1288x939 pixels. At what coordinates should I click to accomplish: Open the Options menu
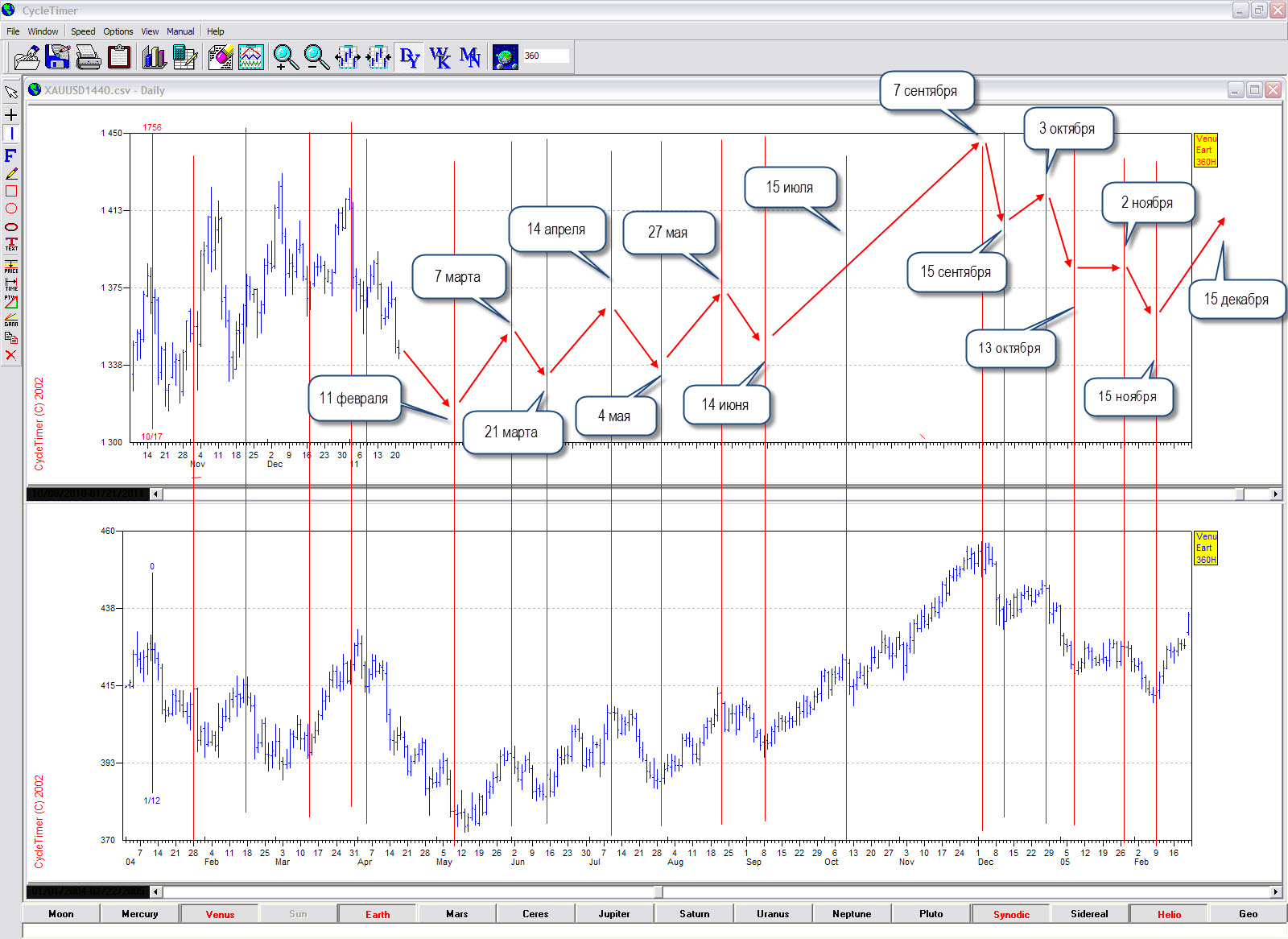(x=118, y=31)
